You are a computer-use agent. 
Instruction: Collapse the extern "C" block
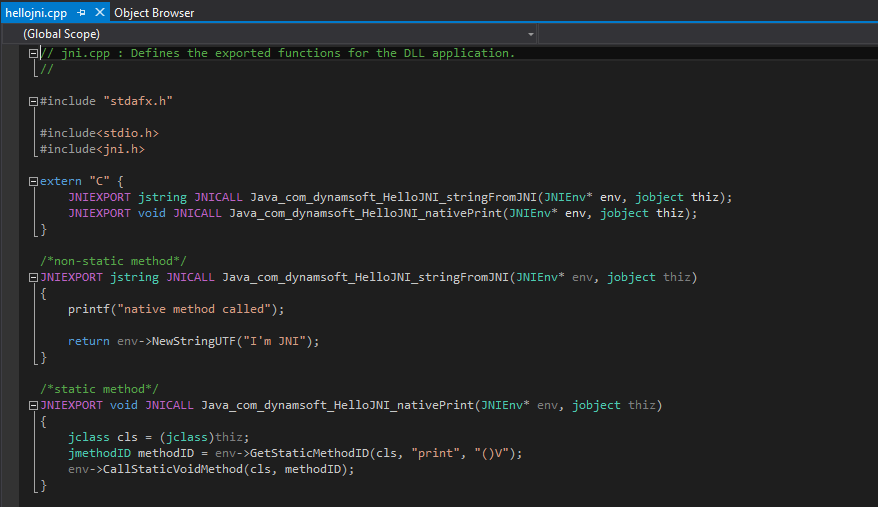(x=34, y=182)
